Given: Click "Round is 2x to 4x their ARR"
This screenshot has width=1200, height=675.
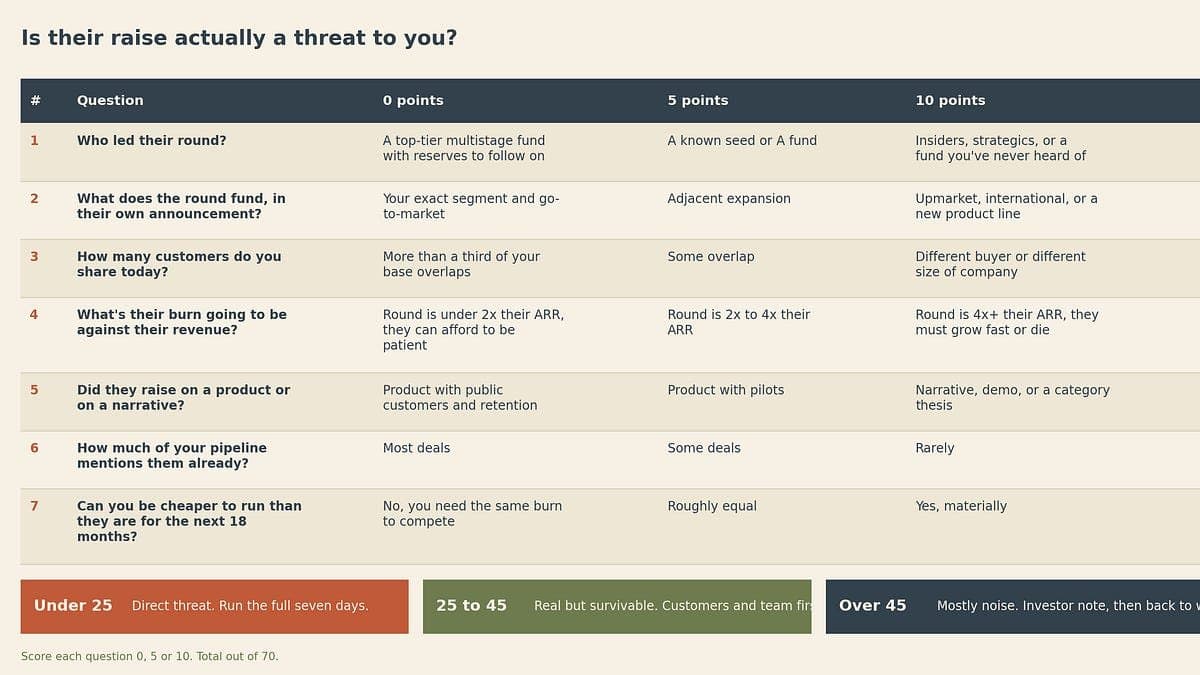Looking at the screenshot, I should [739, 322].
